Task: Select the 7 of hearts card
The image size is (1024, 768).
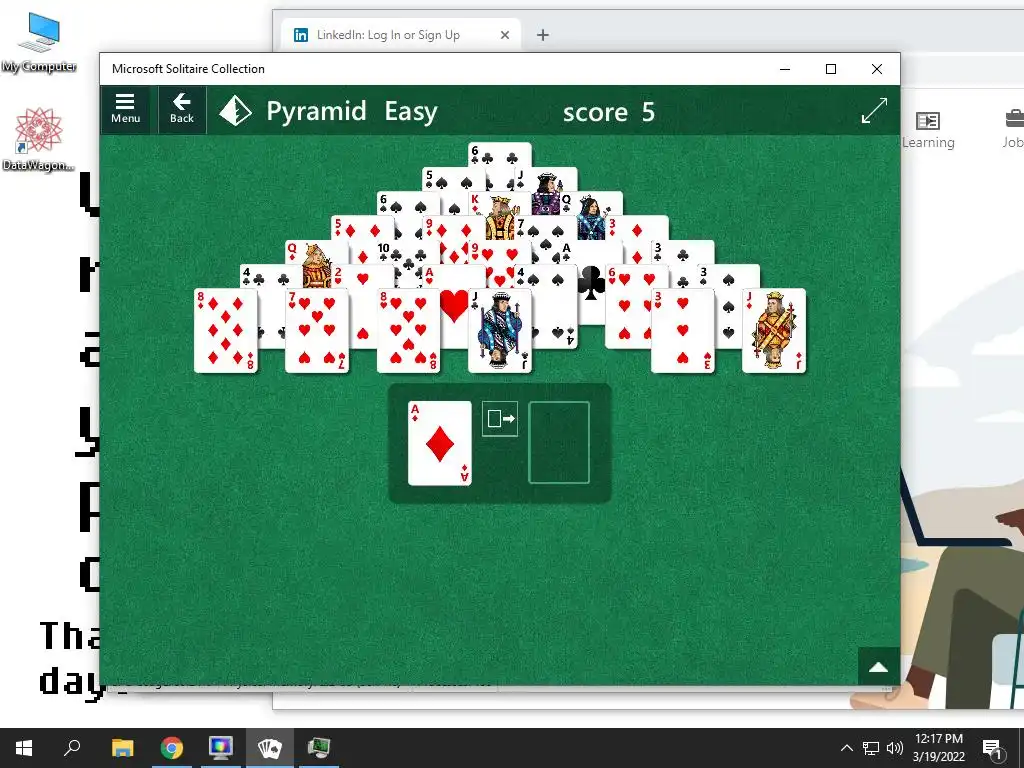Action: 317,331
